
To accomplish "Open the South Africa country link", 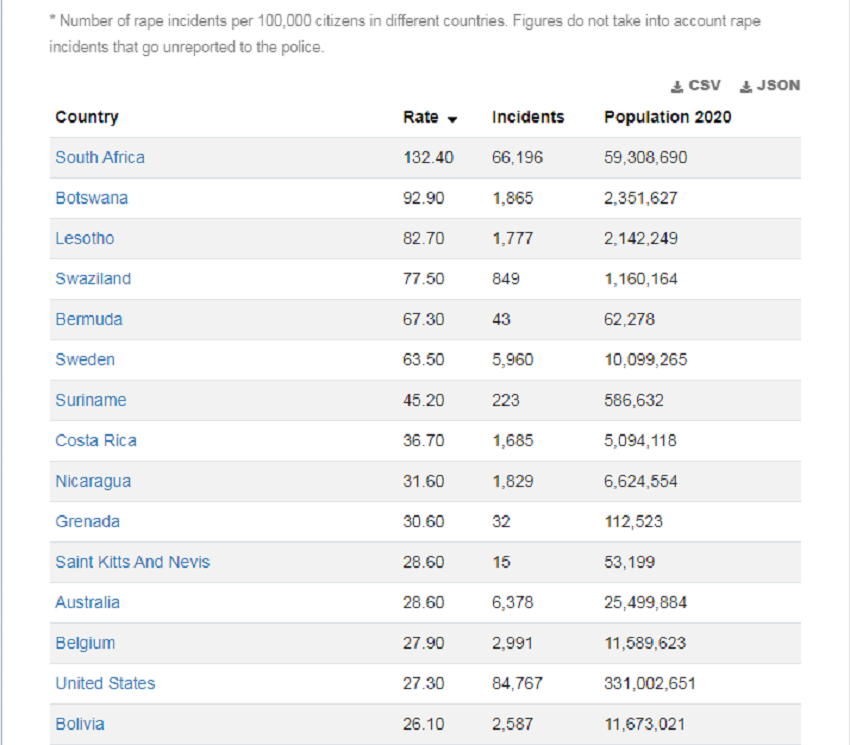I will 100,157.
